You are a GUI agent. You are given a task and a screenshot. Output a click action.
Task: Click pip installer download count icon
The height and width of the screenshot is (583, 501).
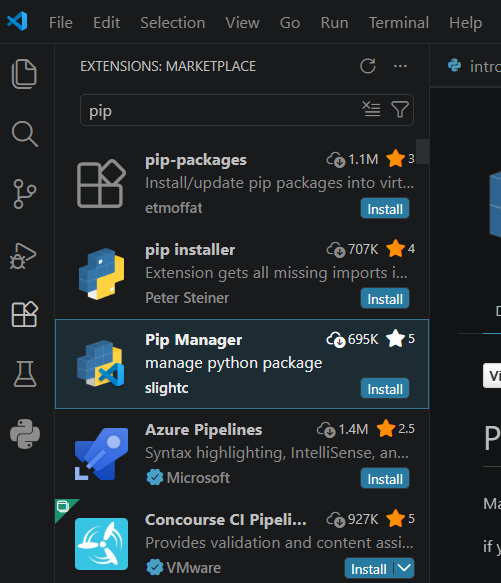[336, 249]
